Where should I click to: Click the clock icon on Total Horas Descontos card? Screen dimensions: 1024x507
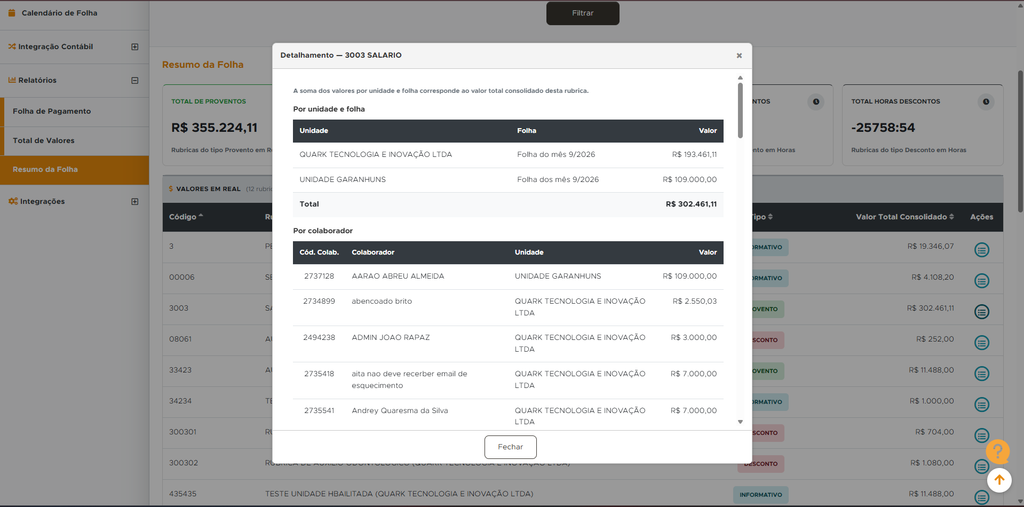986,102
